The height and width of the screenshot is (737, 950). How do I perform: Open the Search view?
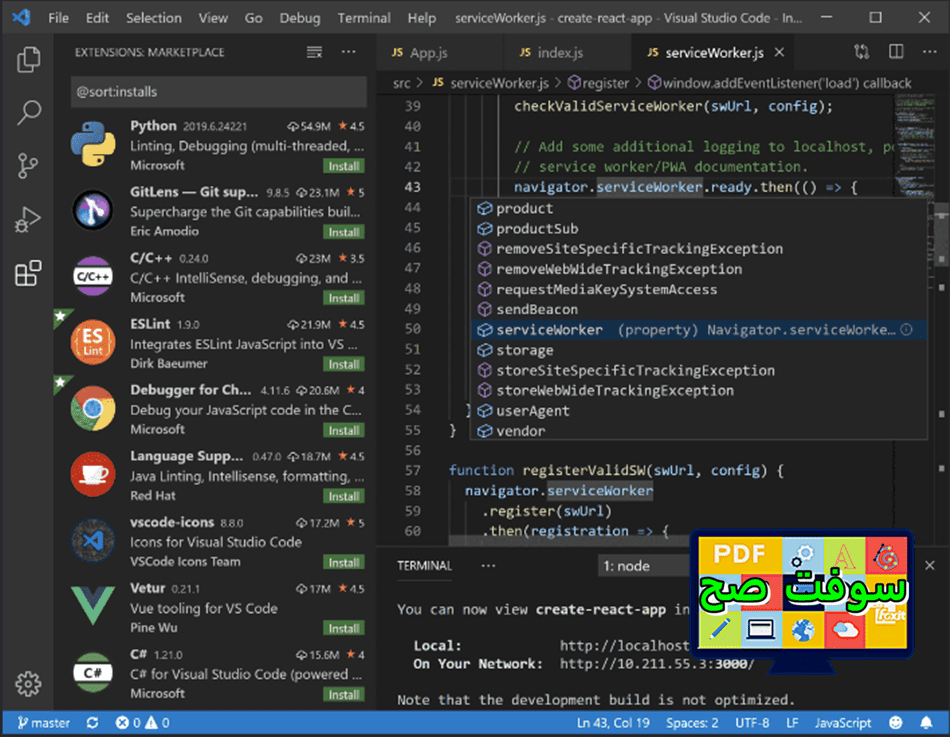(28, 112)
